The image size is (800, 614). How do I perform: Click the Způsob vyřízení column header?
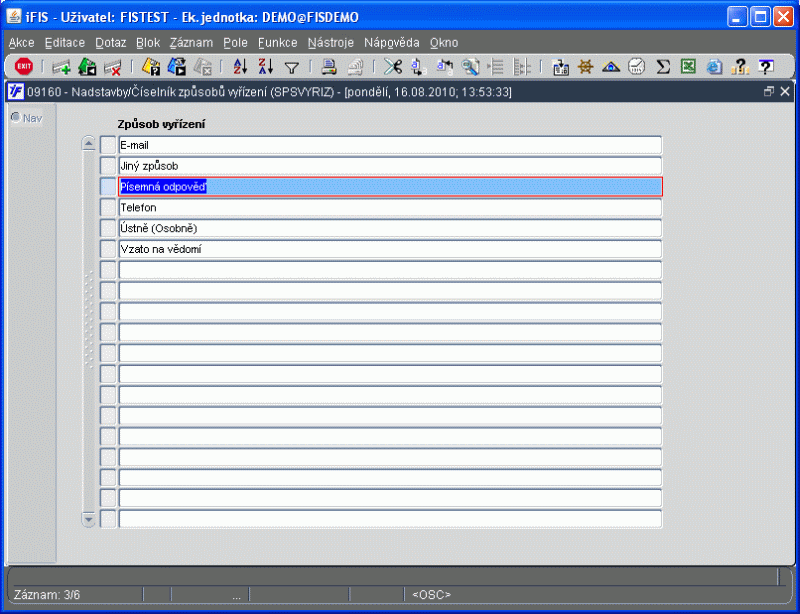pos(161,125)
